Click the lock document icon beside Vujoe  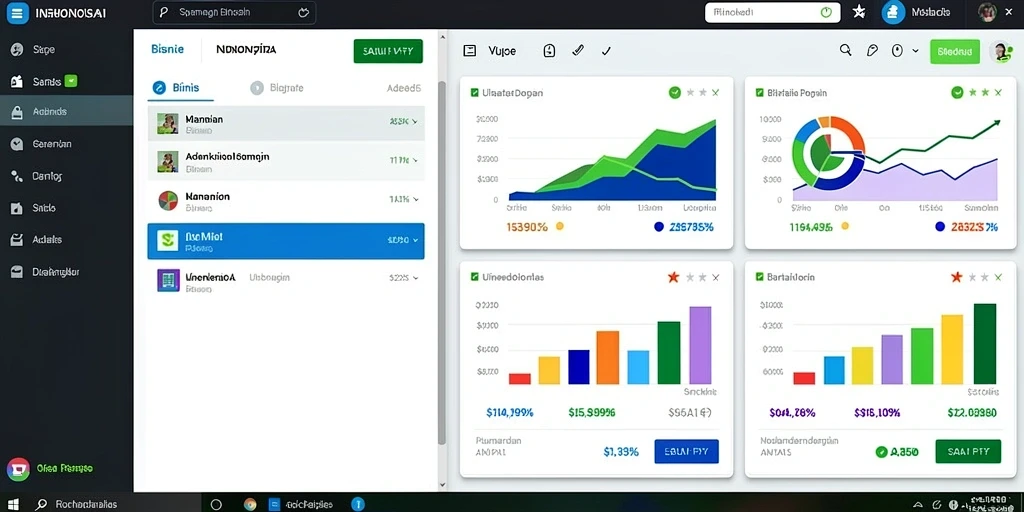point(549,50)
